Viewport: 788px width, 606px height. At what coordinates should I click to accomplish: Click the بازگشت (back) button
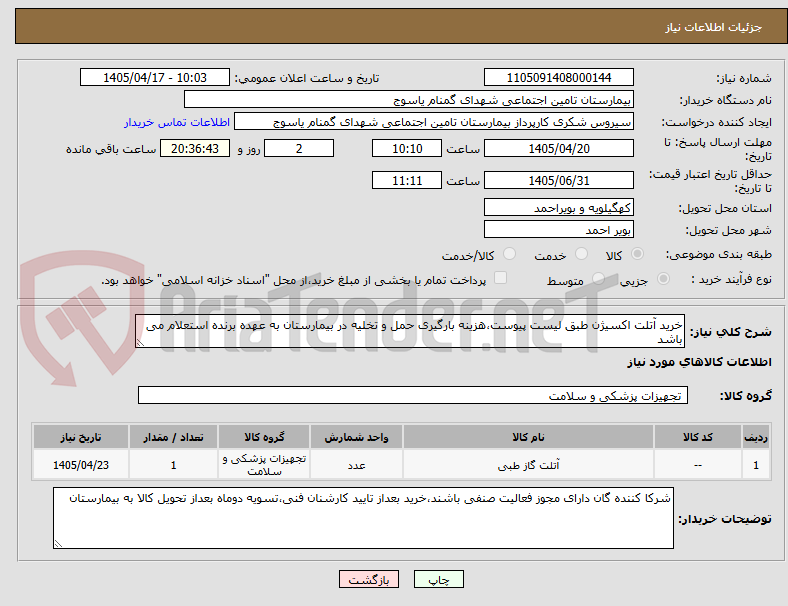click(x=369, y=579)
